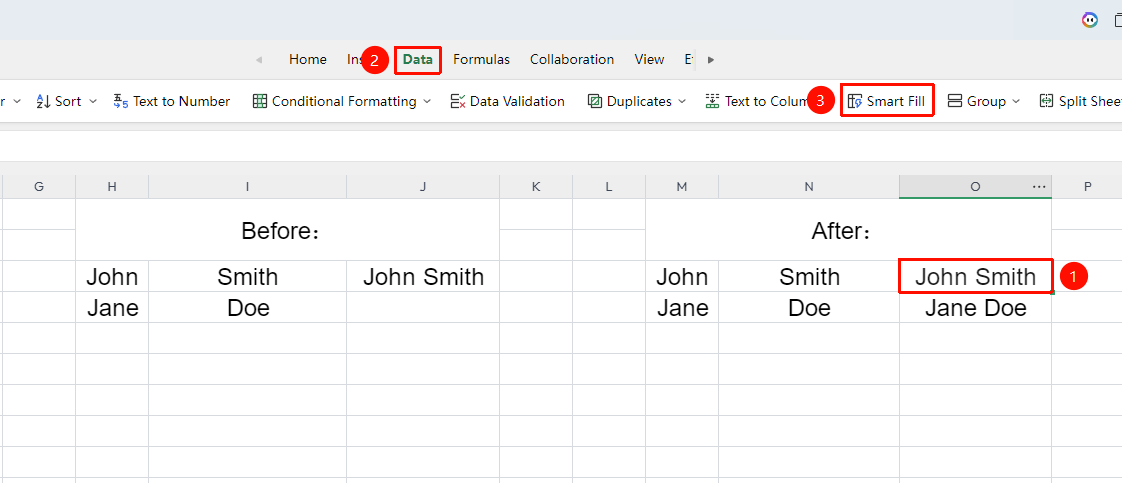The height and width of the screenshot is (483, 1122).
Task: Select column P header
Action: [1088, 187]
